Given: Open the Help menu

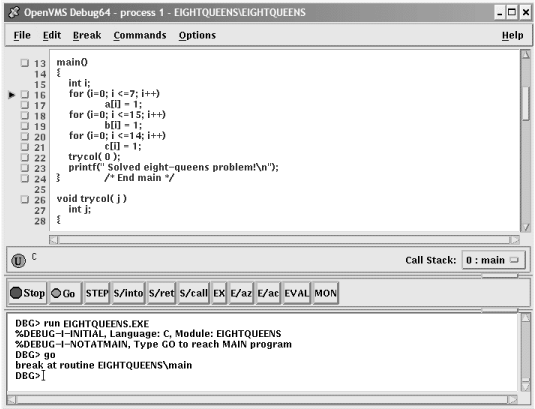Looking at the screenshot, I should tap(512, 35).
